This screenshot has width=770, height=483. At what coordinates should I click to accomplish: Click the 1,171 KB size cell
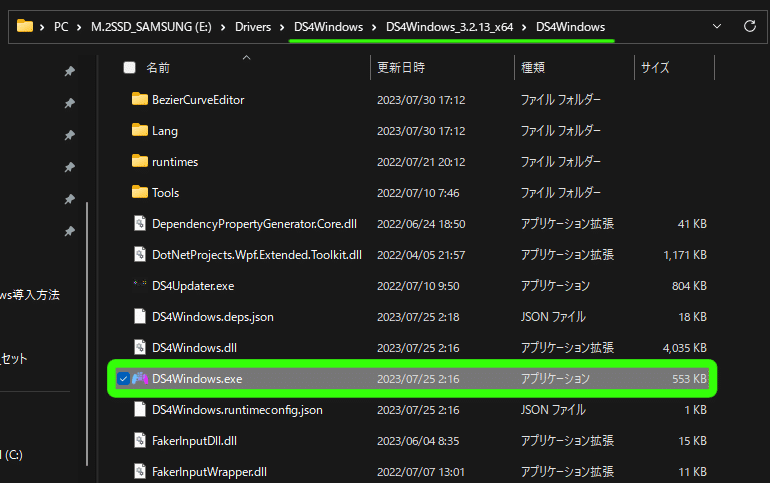tap(685, 255)
